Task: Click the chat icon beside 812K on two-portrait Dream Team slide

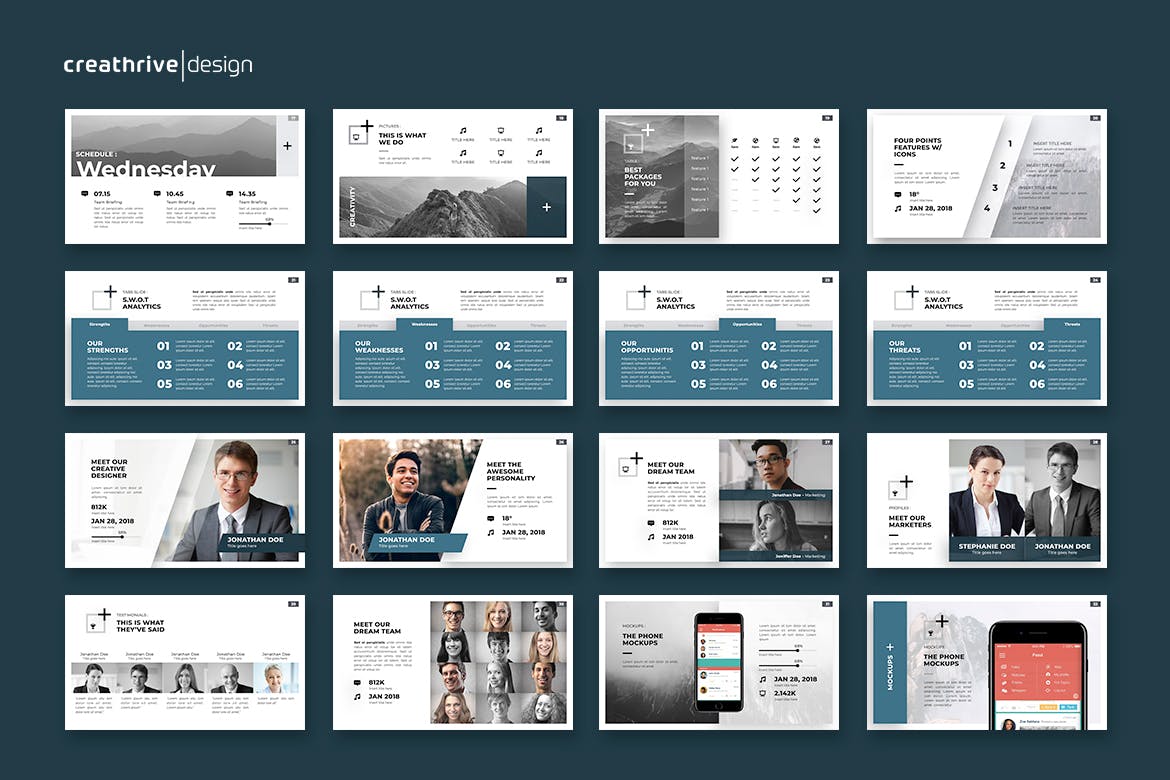Action: pyautogui.click(x=651, y=523)
